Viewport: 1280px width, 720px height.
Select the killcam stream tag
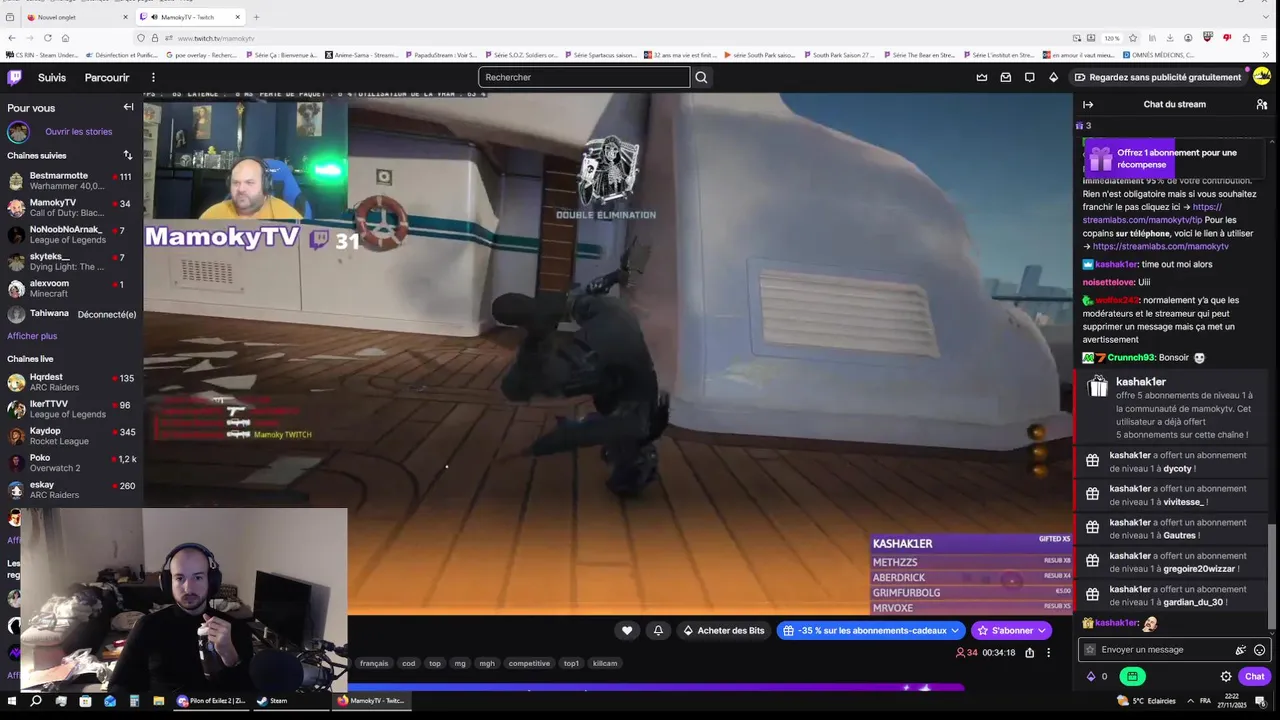coord(605,663)
